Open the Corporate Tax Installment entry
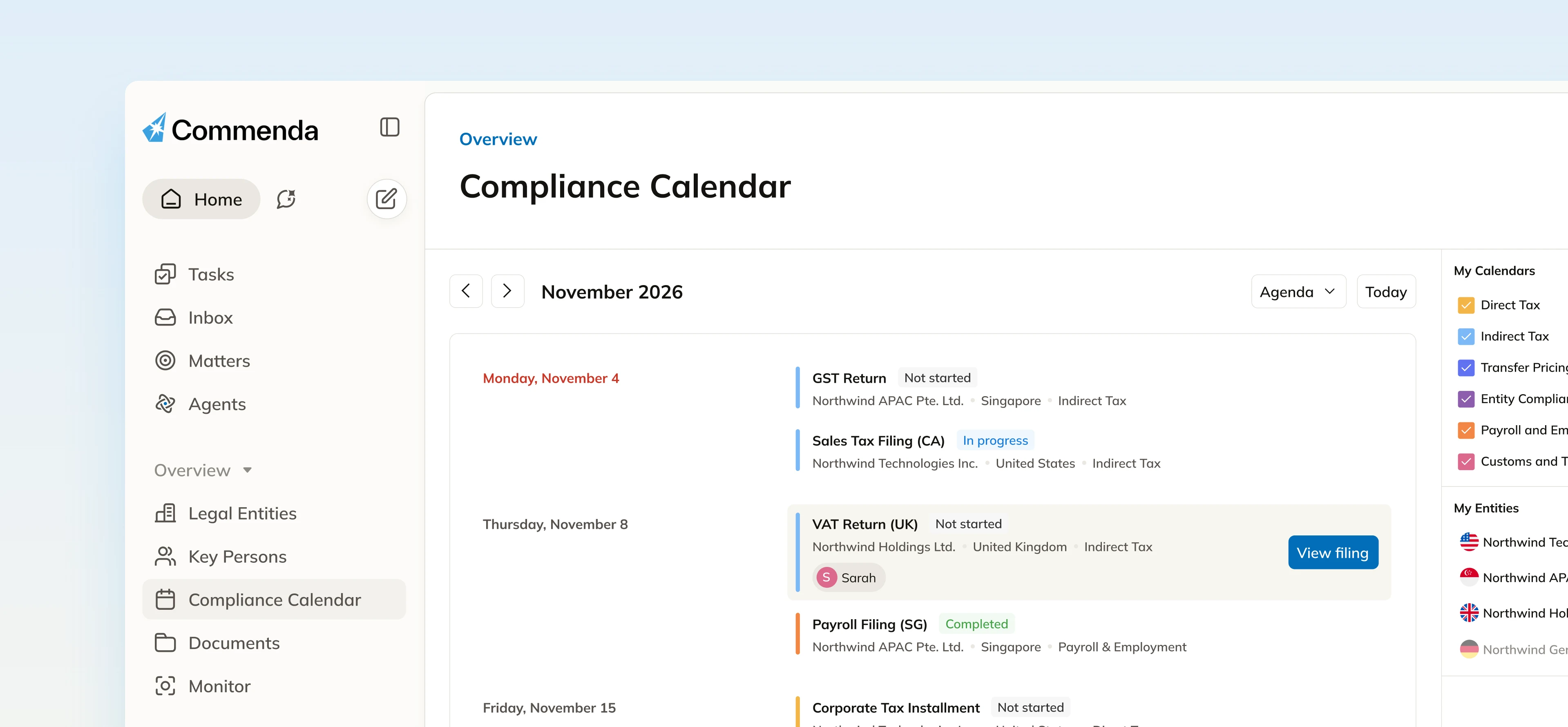The height and width of the screenshot is (727, 1568). point(896,707)
